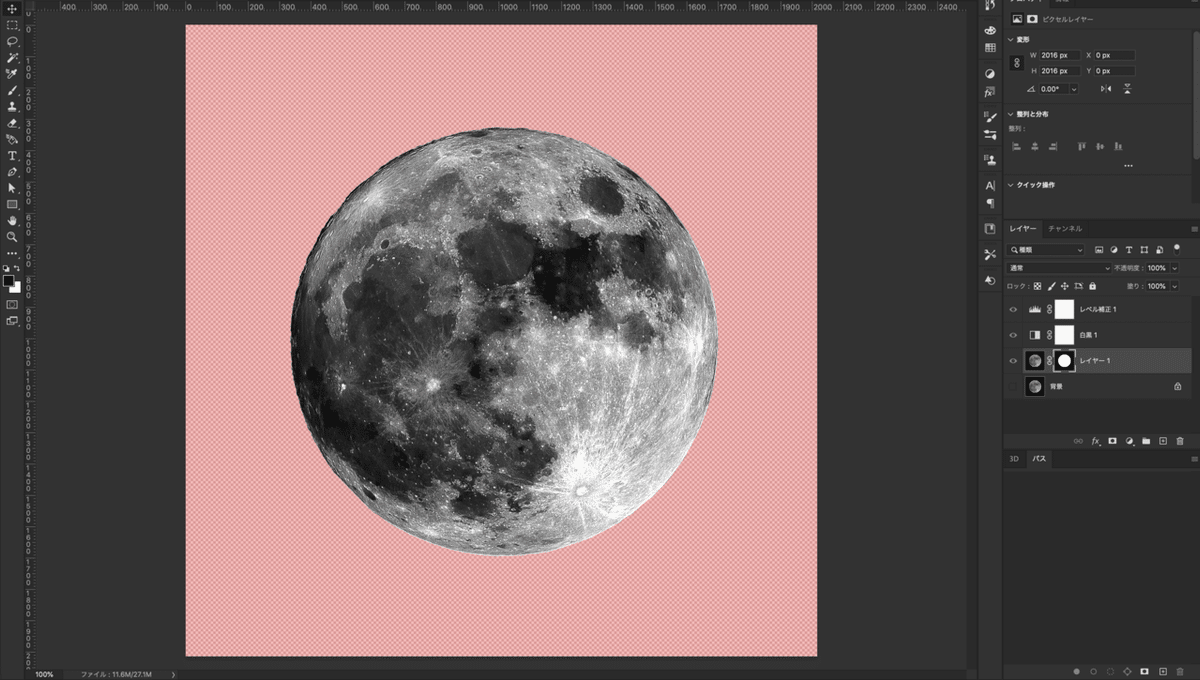
Task: Flip vertical in the Transform section
Action: click(1127, 89)
